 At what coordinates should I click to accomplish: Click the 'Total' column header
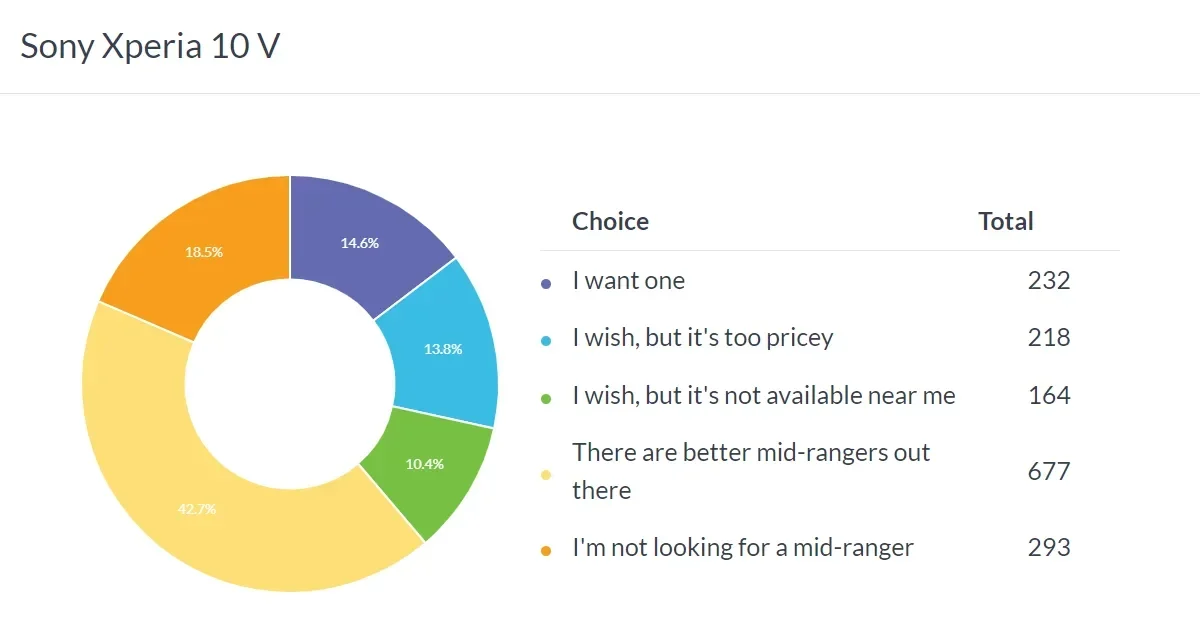coord(1005,221)
